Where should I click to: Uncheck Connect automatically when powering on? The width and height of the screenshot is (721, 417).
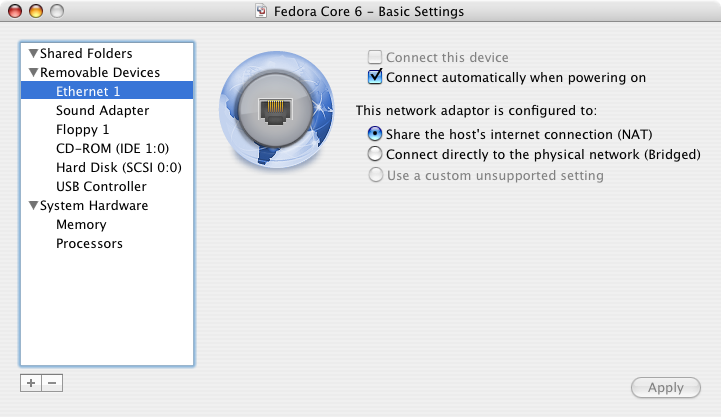376,77
